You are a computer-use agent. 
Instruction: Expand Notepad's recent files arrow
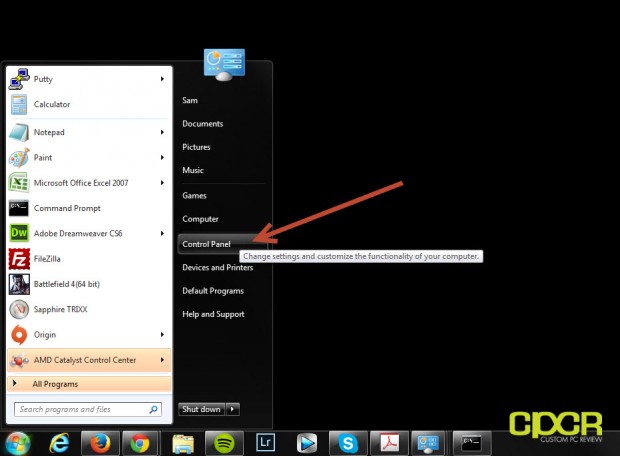[x=162, y=132]
